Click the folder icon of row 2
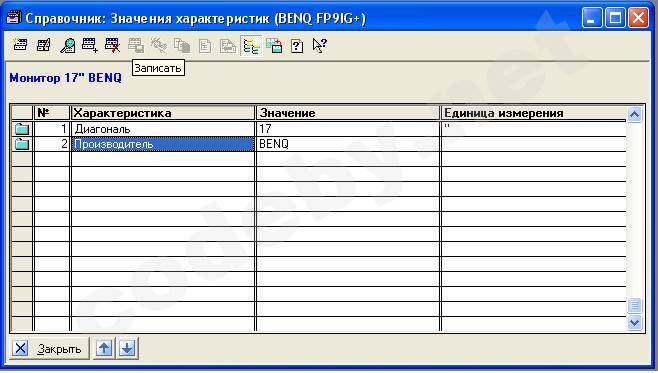Viewport: 658px width, 373px height. (22, 144)
